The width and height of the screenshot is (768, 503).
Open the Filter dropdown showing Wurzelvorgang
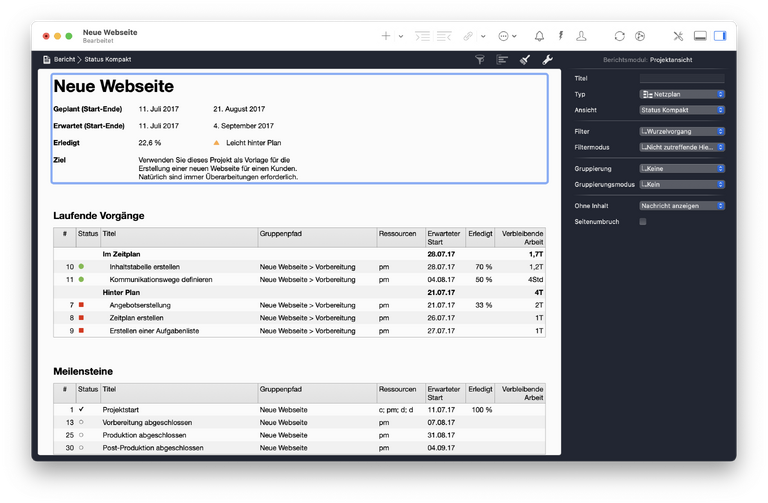pyautogui.click(x=681, y=131)
